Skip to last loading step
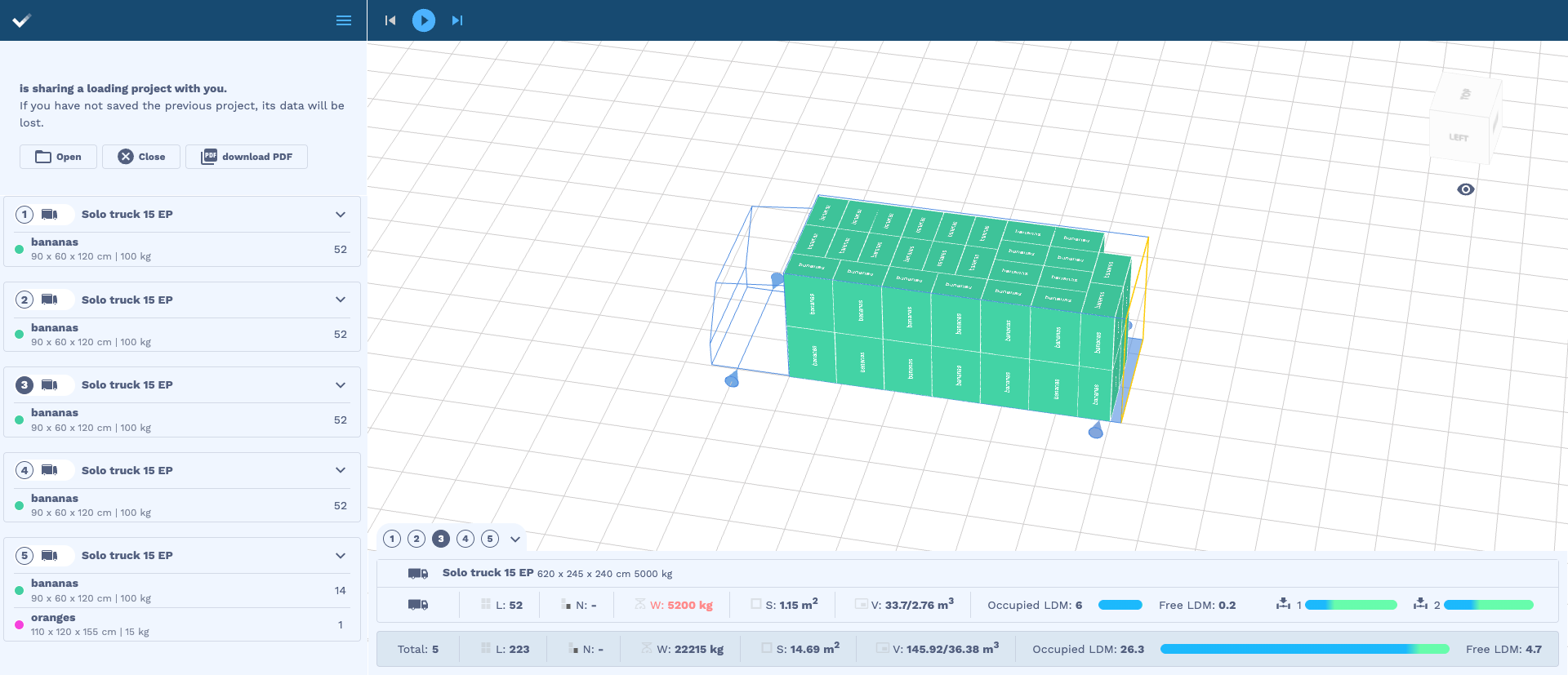Image resolution: width=1568 pixels, height=675 pixels. tap(457, 20)
